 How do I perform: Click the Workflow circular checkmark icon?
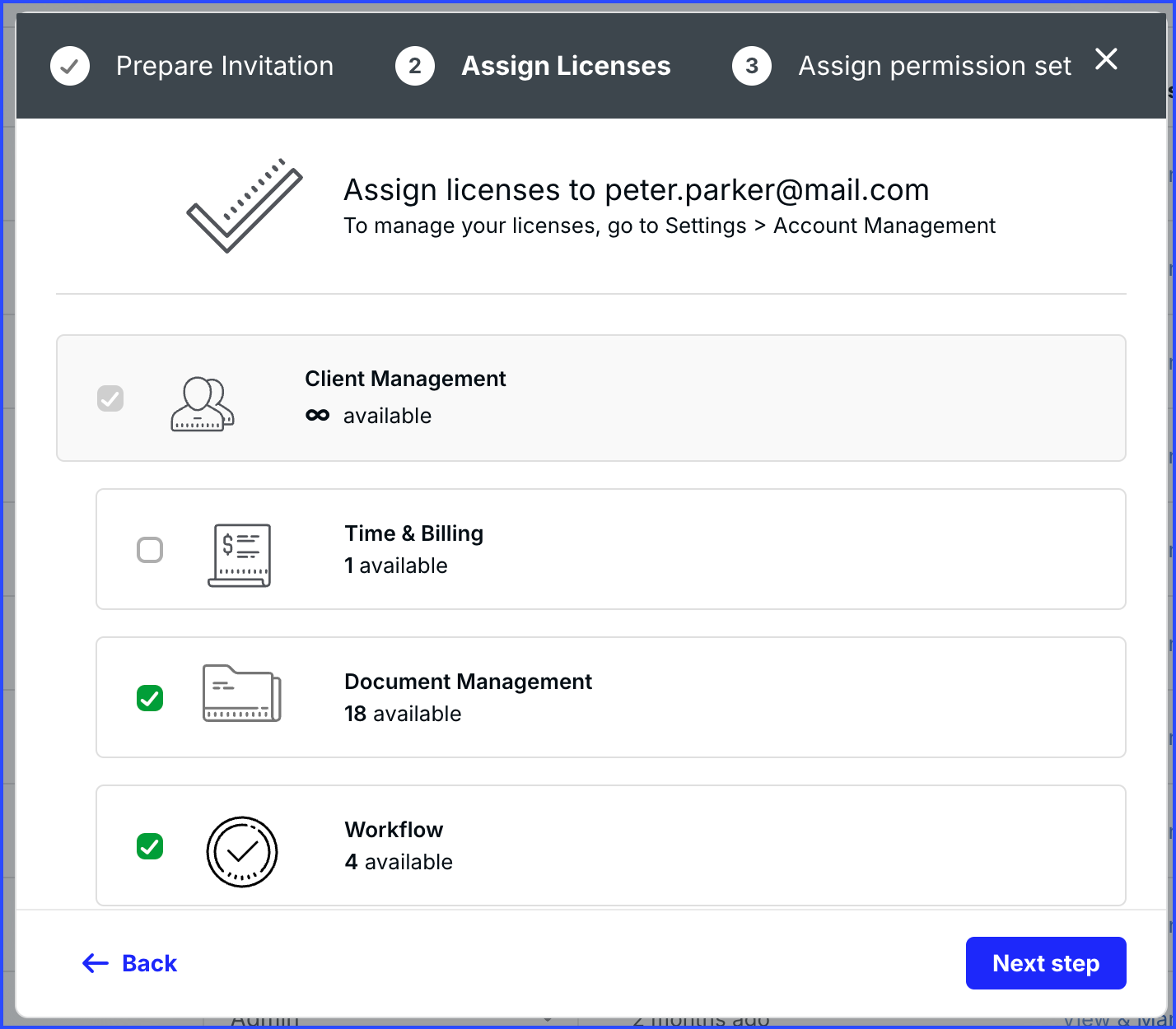point(241,851)
